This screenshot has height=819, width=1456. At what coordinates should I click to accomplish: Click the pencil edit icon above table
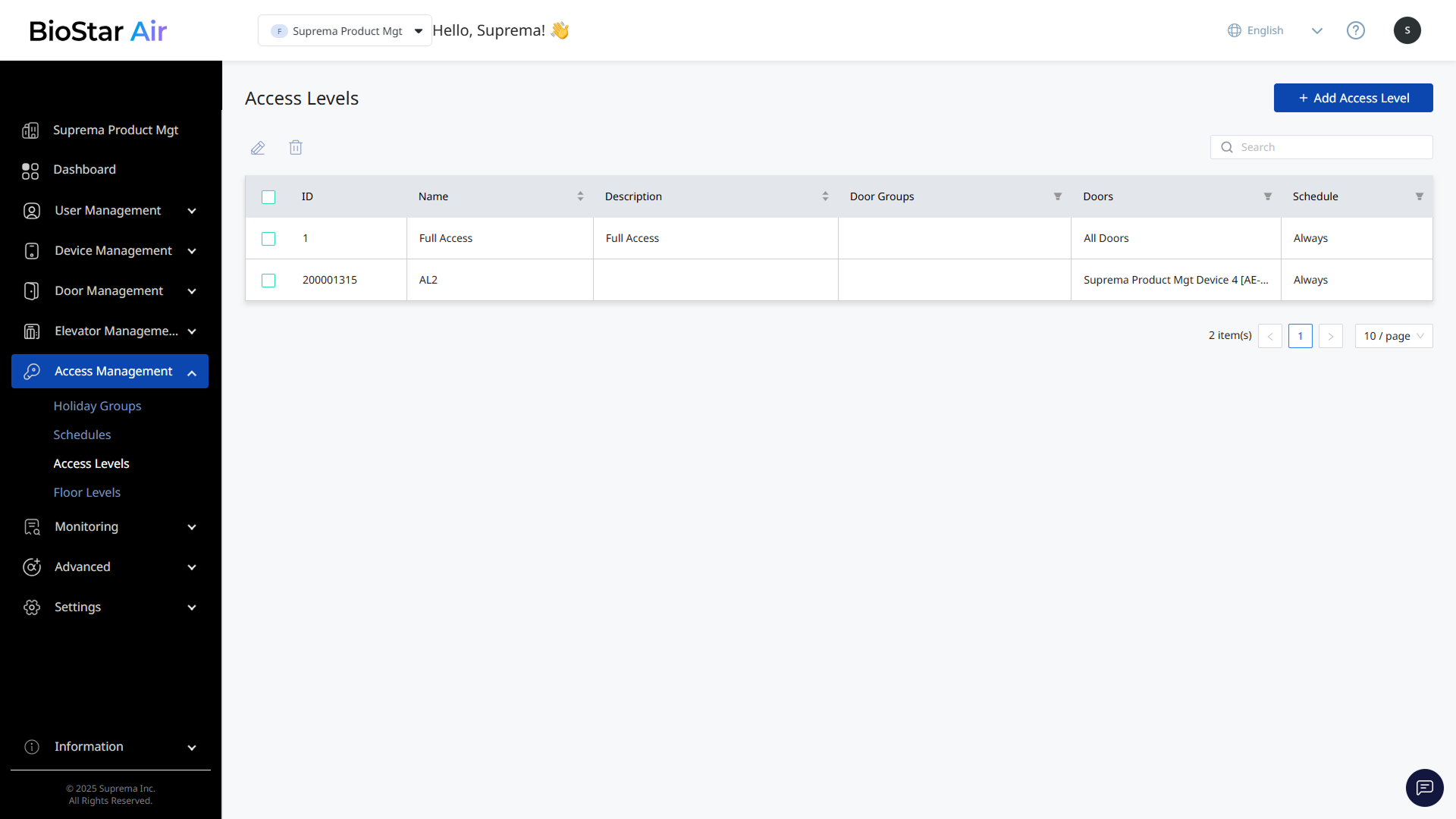click(258, 148)
